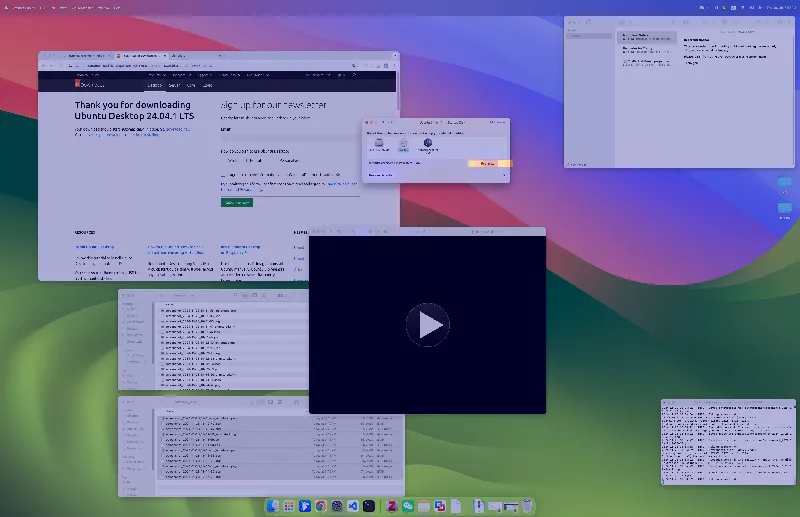
Task: Click the green button on newsletter form
Action: point(237,203)
